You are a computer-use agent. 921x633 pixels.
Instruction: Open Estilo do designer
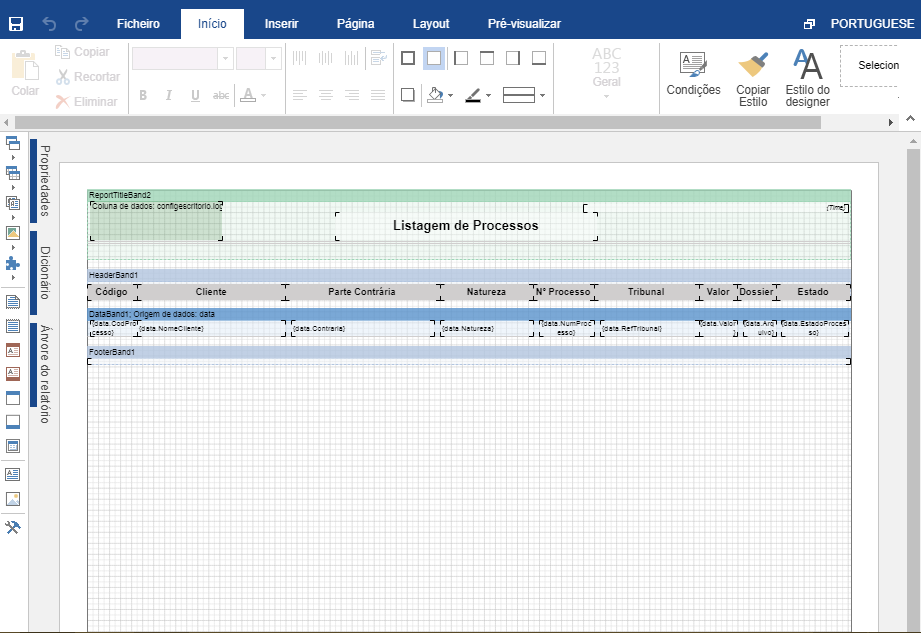point(808,78)
